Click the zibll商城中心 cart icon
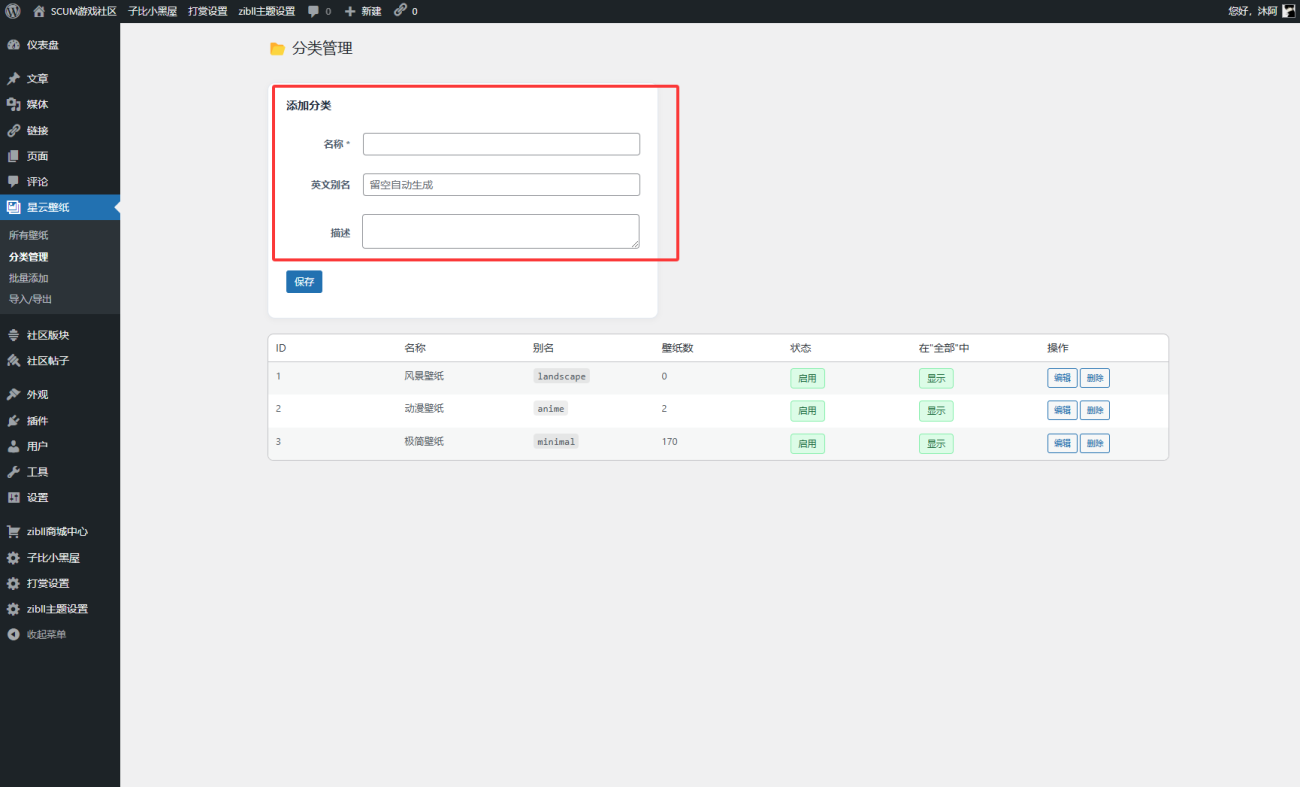The width and height of the screenshot is (1300, 787). [14, 531]
